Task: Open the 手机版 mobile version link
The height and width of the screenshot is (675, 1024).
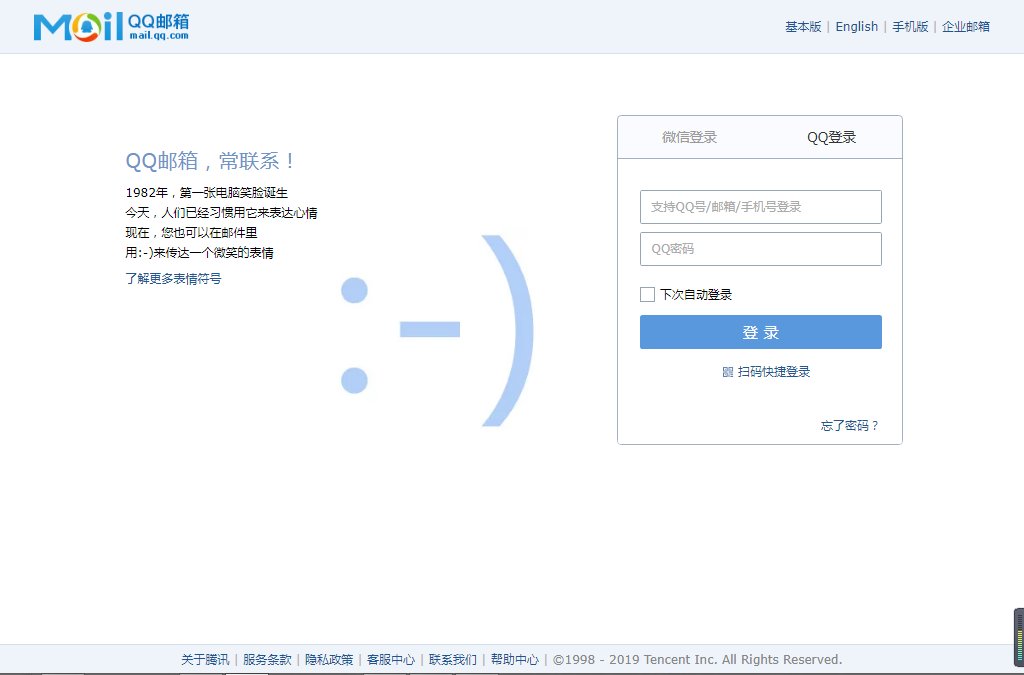Action: (x=911, y=26)
